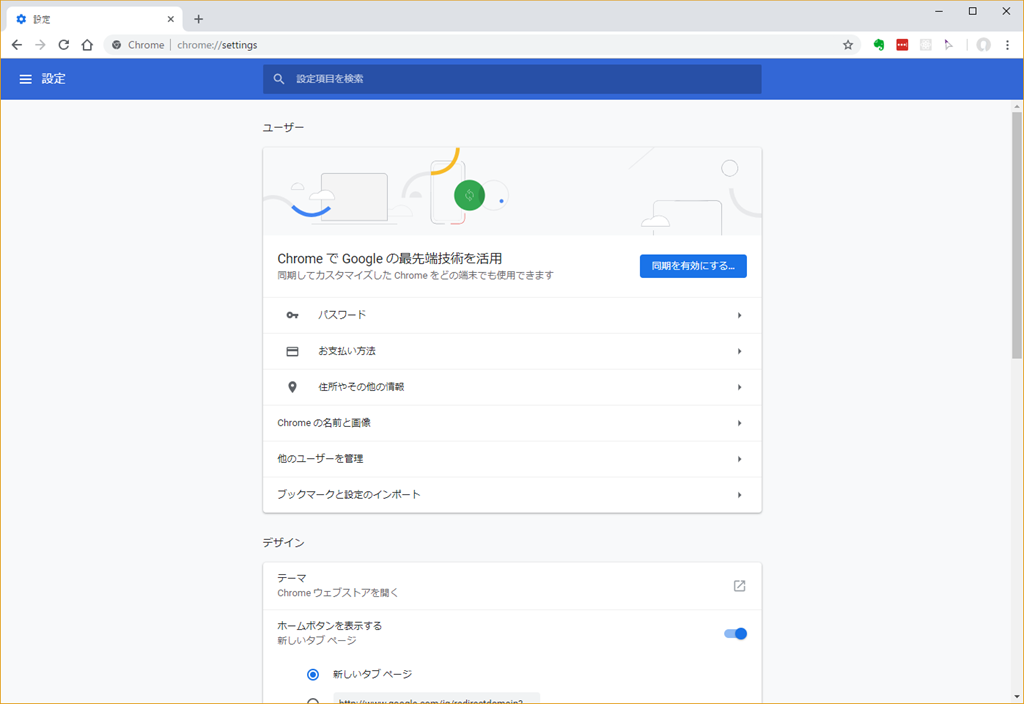Click the Chrome site info icon in address bar
Screen dimensions: 1024x704
pos(116,45)
